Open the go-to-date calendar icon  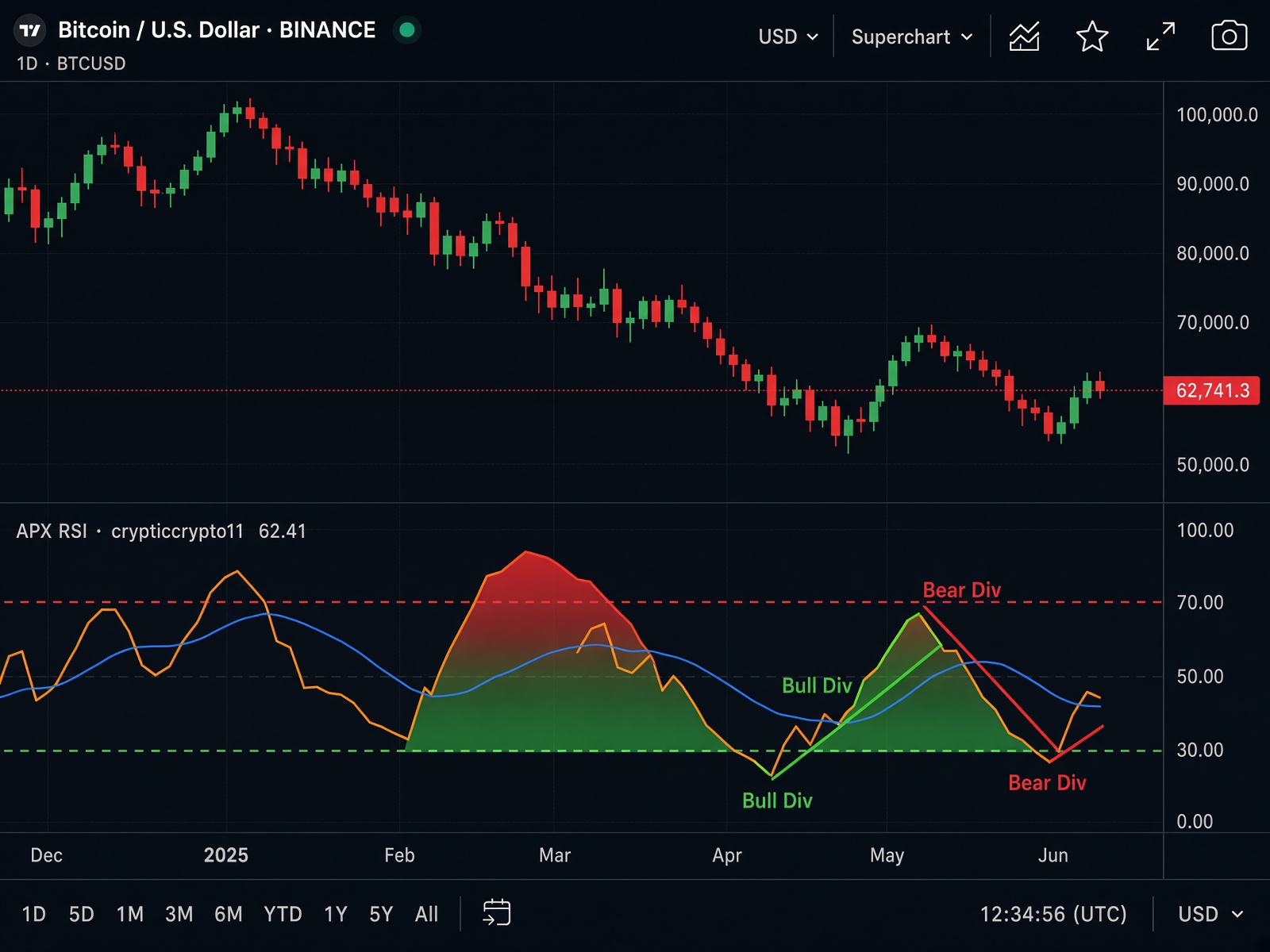[x=497, y=913]
